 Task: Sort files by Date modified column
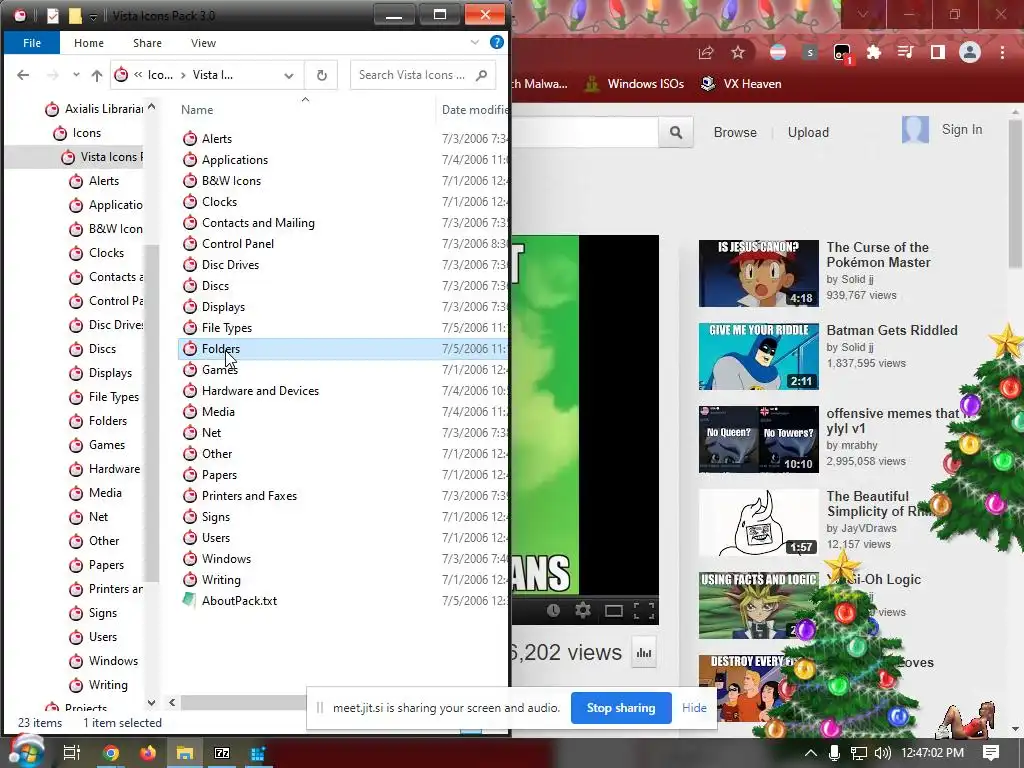tap(474, 110)
